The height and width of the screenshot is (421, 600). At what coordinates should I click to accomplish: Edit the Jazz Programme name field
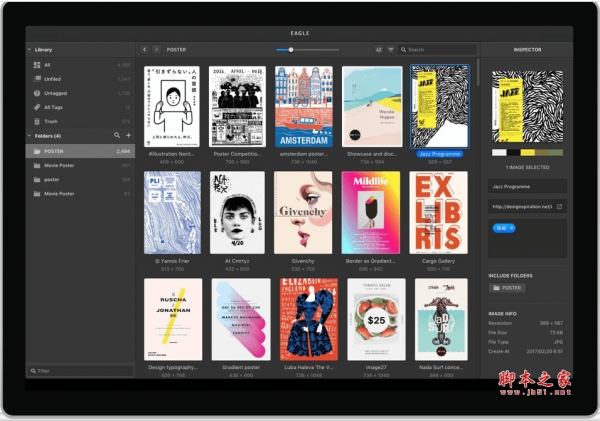click(527, 186)
